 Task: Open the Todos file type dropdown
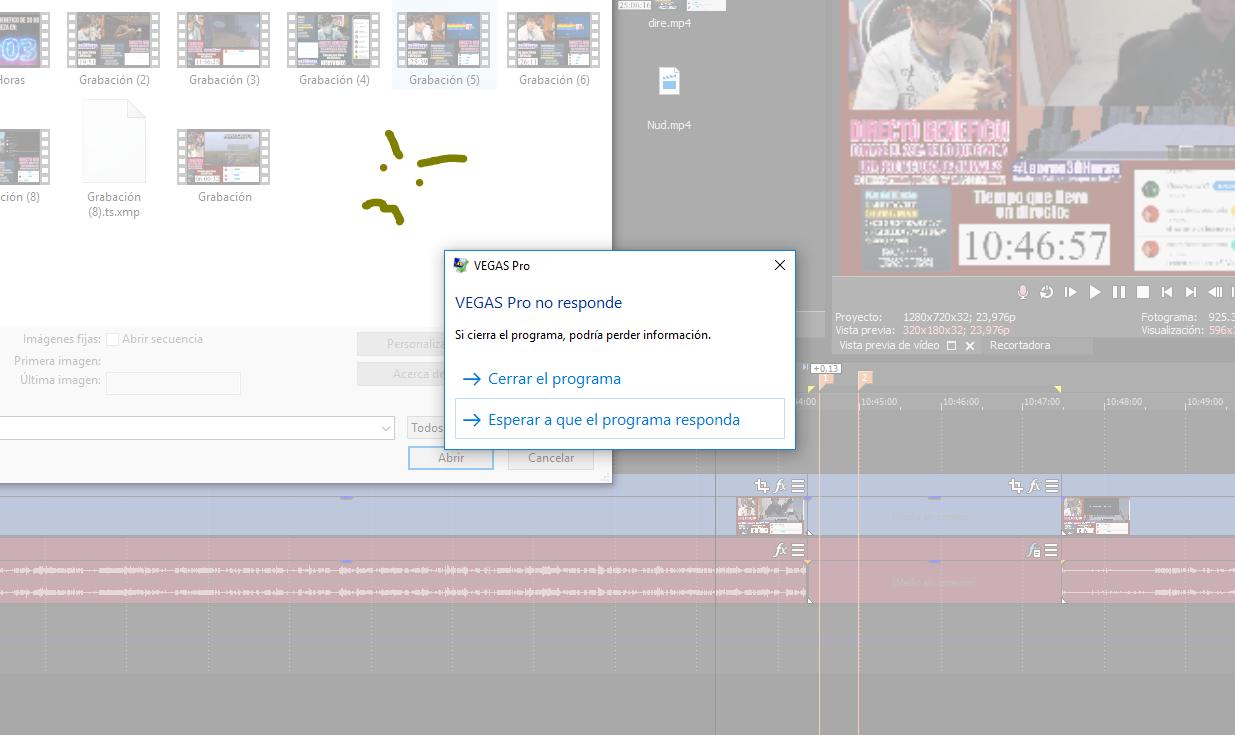pyautogui.click(x=430, y=428)
